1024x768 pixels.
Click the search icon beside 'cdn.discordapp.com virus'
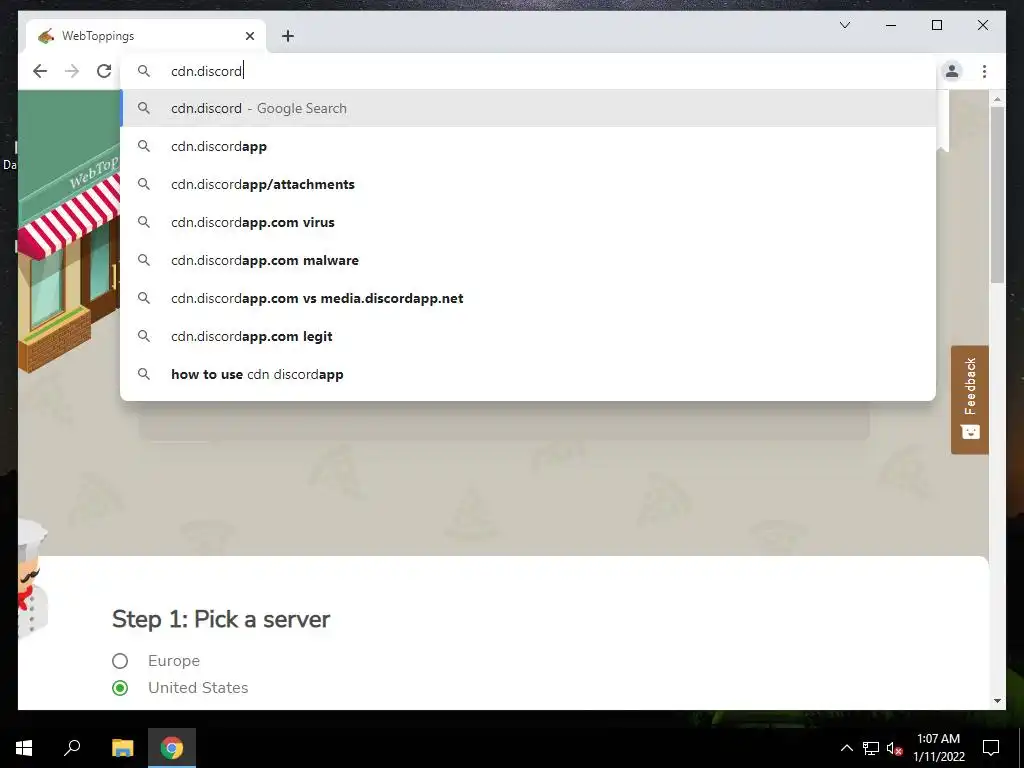tap(144, 222)
